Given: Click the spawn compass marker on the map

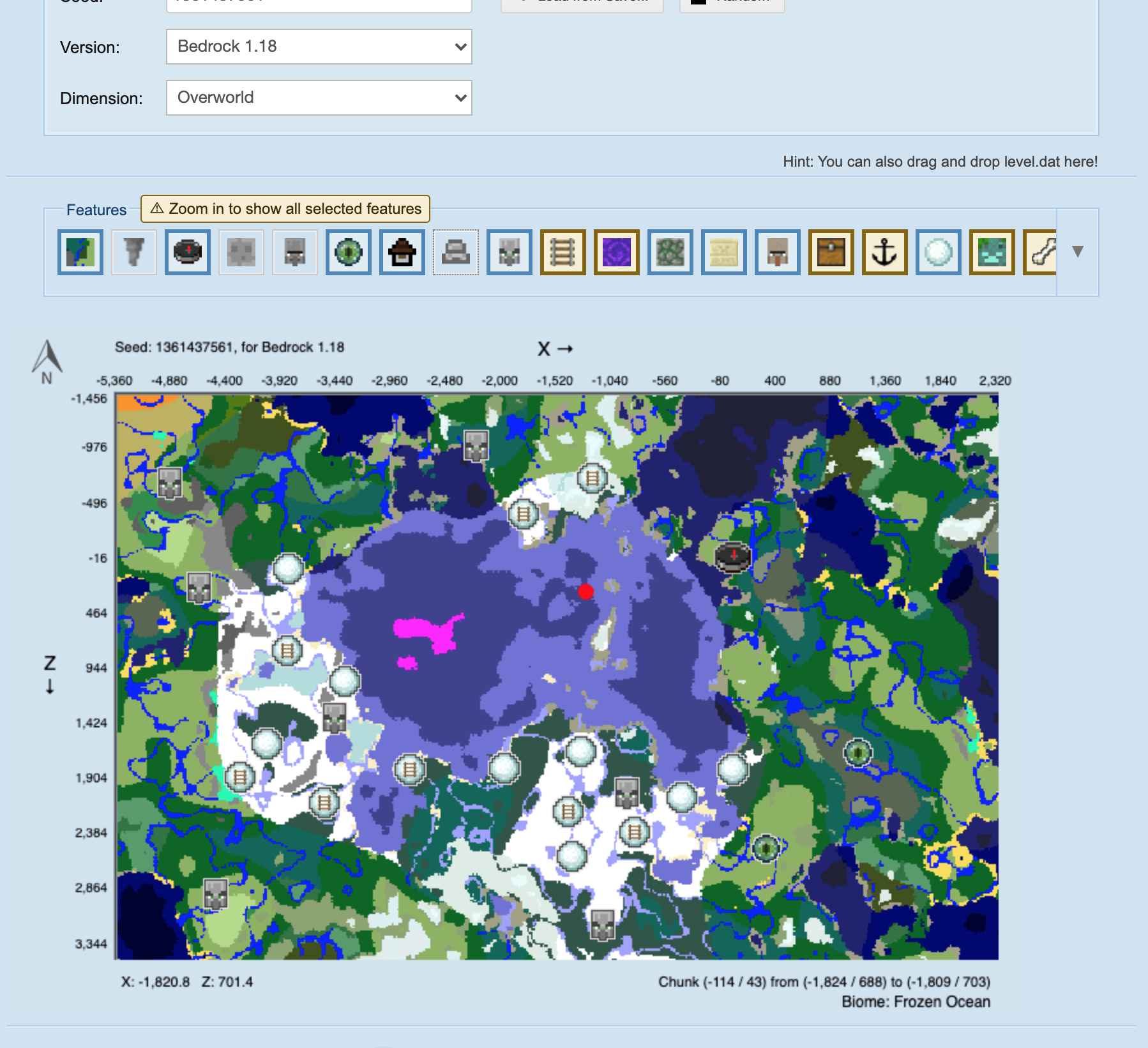Looking at the screenshot, I should point(732,556).
